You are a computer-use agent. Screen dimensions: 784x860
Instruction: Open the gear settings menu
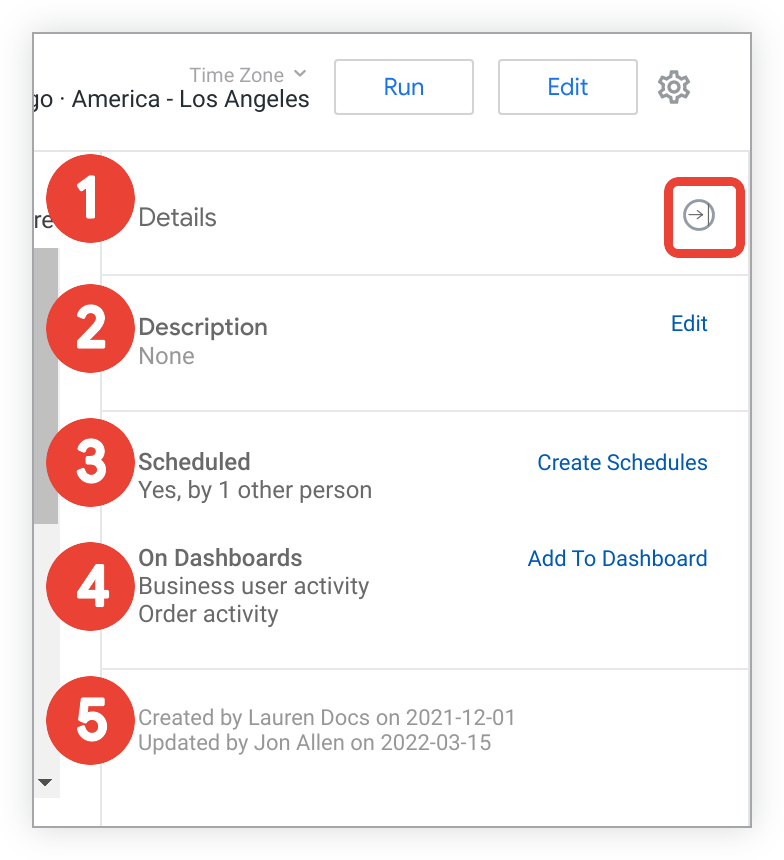pos(674,87)
